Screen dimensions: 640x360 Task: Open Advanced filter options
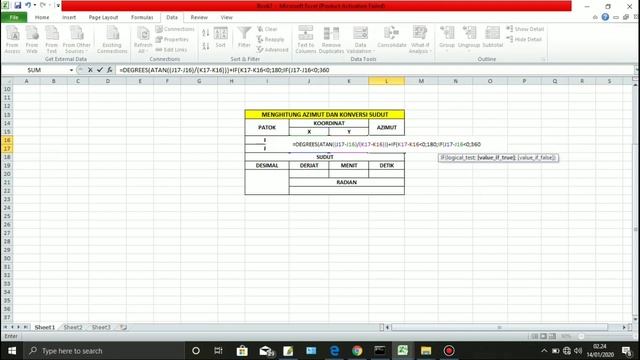(x=273, y=49)
